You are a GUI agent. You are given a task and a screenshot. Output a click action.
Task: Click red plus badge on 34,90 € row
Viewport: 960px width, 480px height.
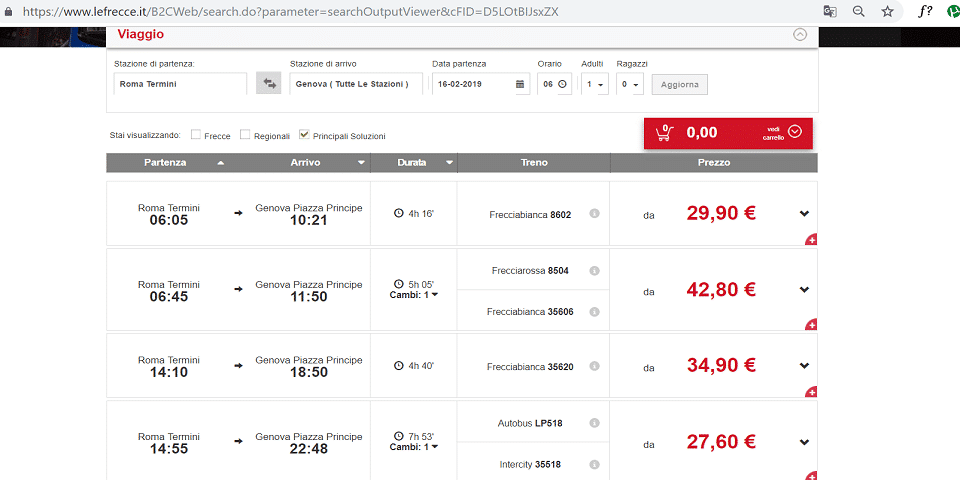811,392
